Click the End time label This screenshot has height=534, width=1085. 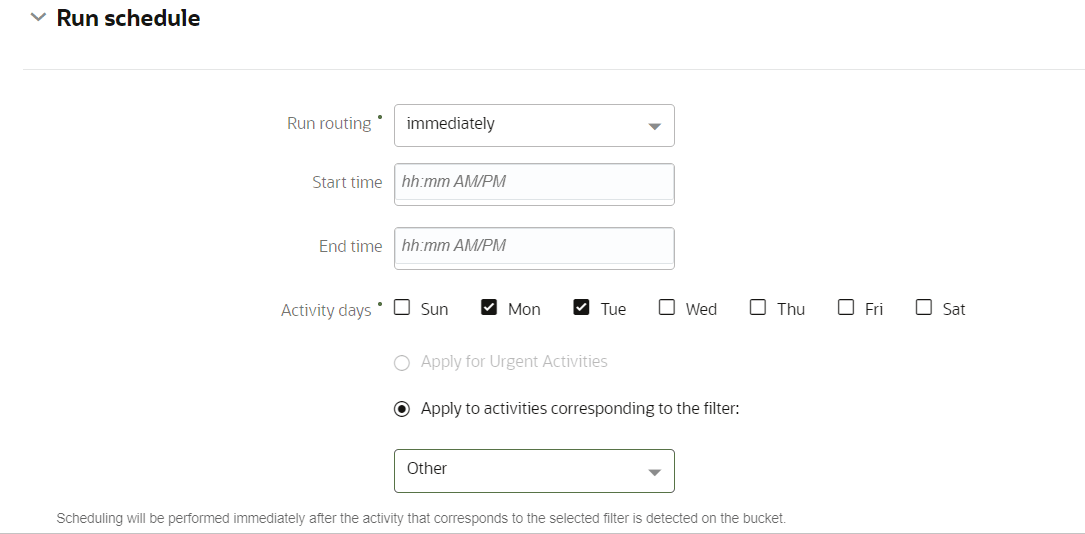[350, 246]
